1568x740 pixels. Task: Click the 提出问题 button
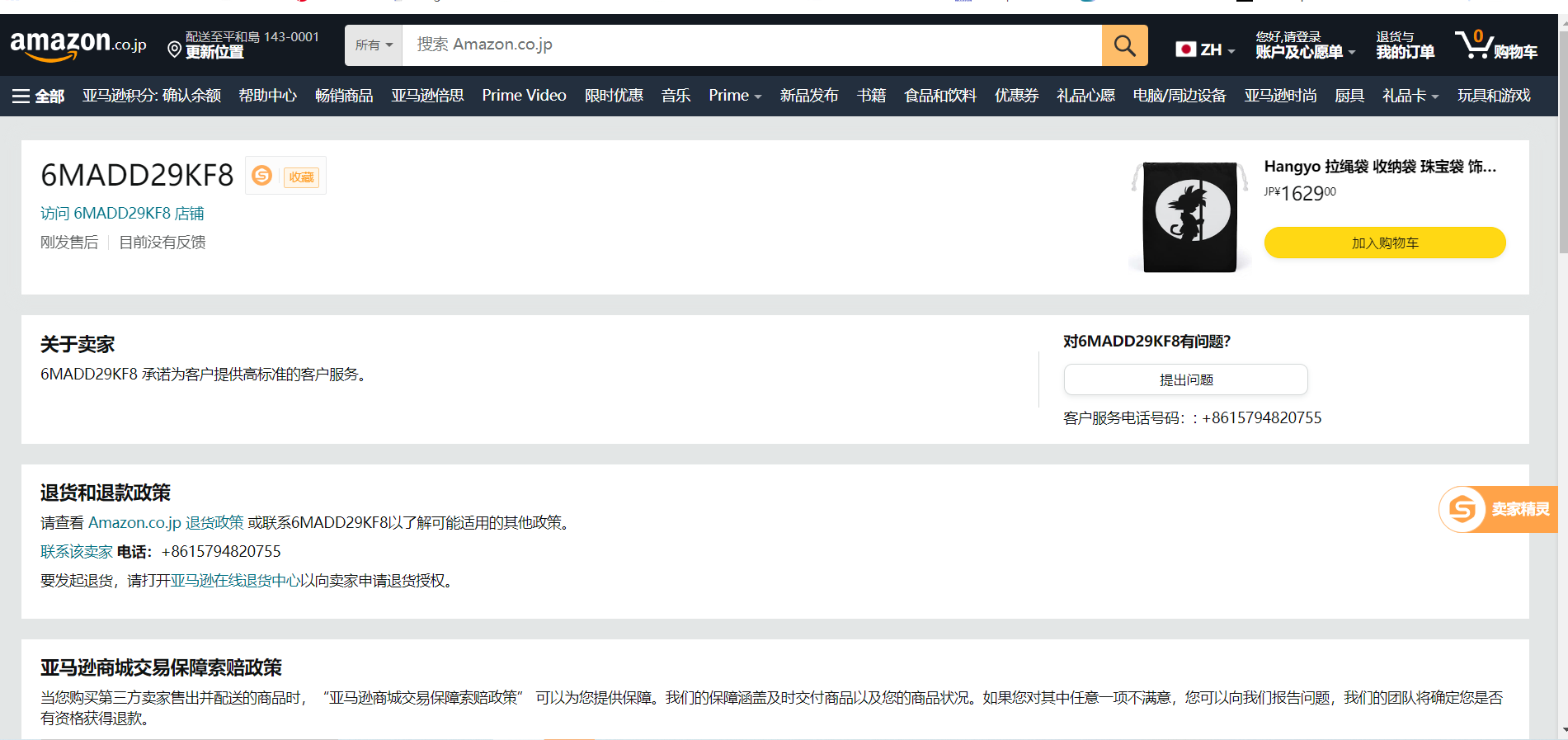[x=1185, y=379]
